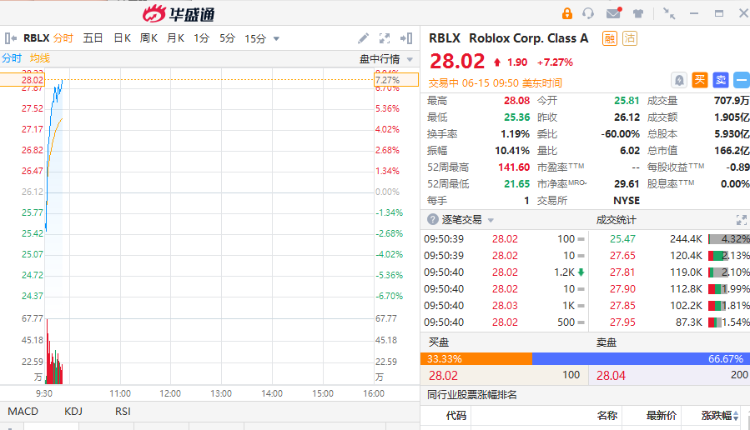Toggle the 分时 line display
This screenshot has width=750, height=430.
pos(12,58)
